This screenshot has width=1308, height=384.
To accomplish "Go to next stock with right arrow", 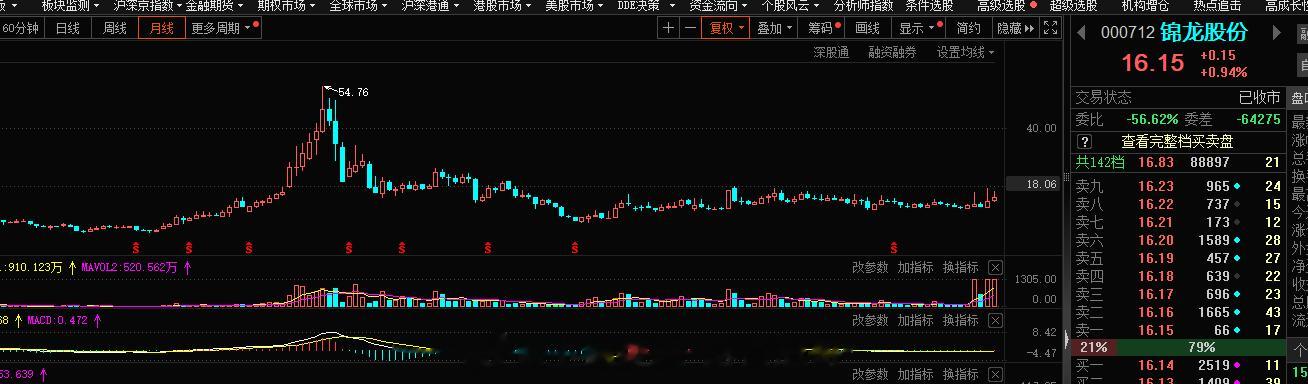I will tap(1277, 32).
